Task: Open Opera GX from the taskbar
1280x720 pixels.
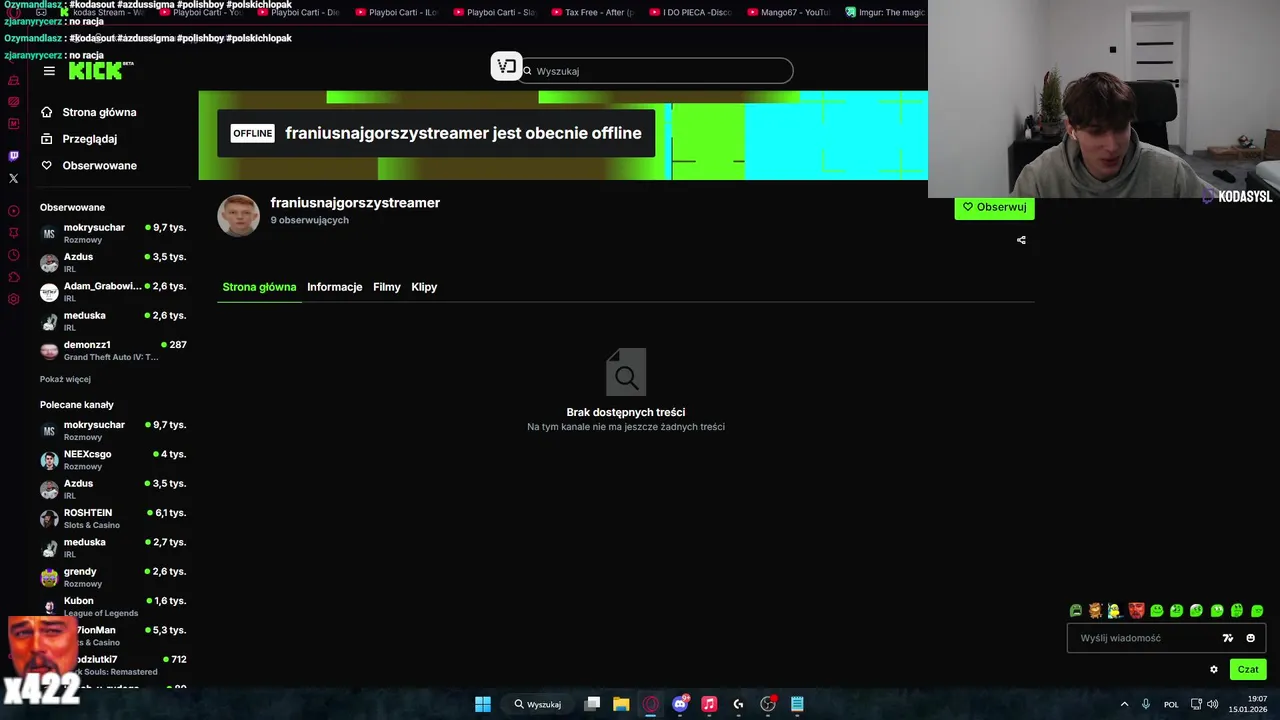Action: pos(651,704)
